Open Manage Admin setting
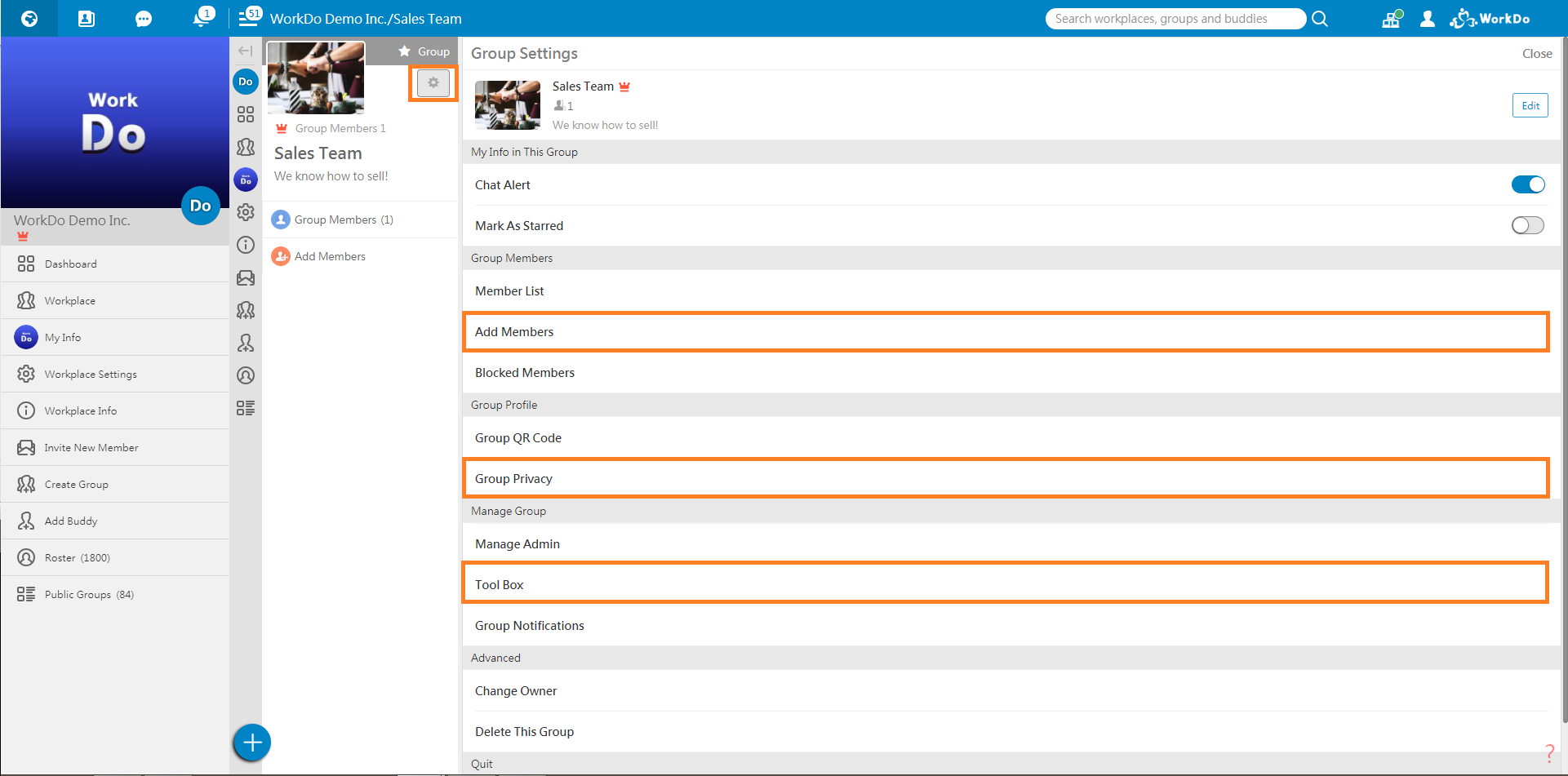Viewport: 1568px width, 776px height. (1011, 543)
